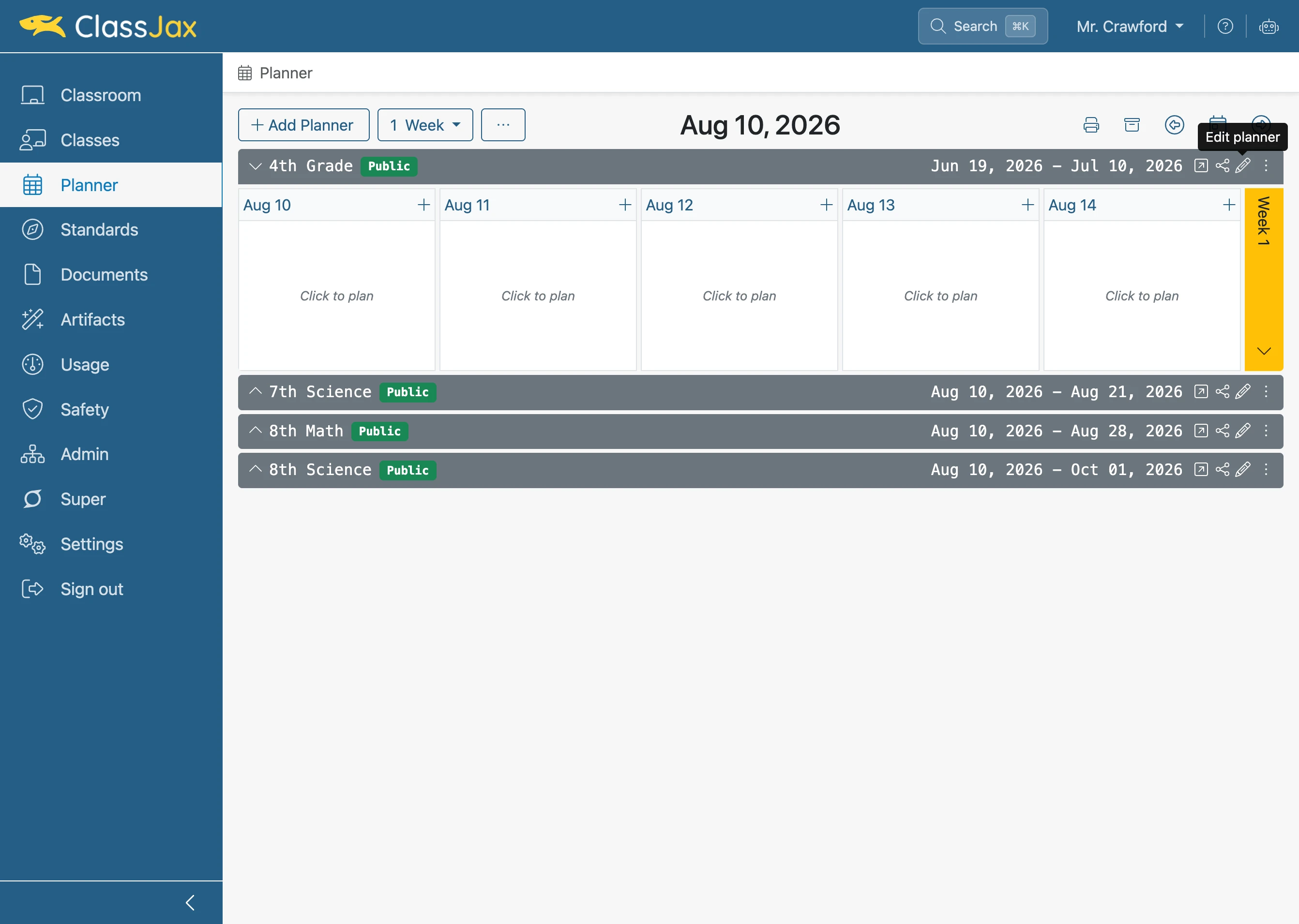The image size is (1299, 924).
Task: Open Standards in sidebar
Action: tap(111, 229)
